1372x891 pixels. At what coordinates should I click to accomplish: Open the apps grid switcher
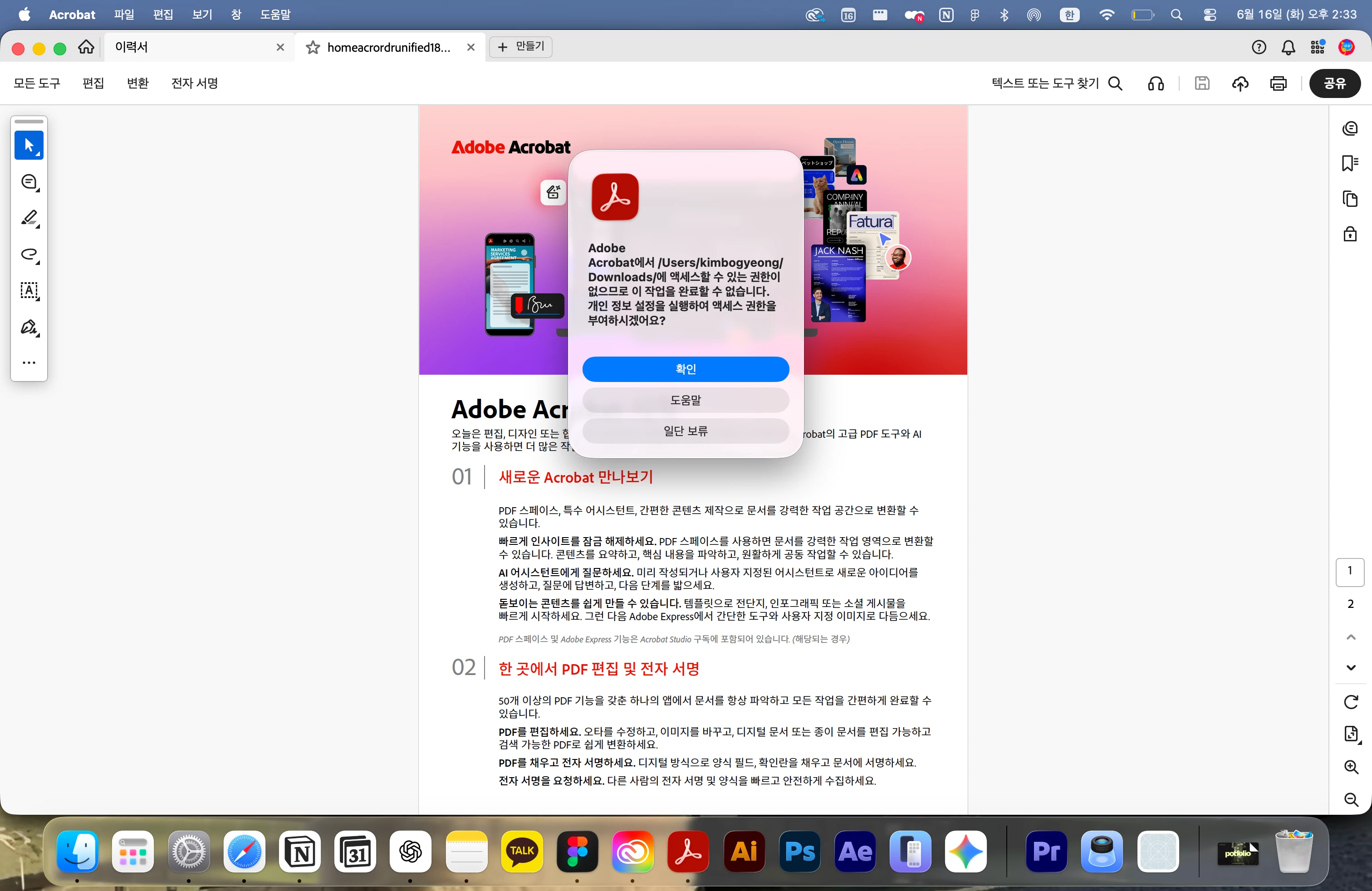tap(1318, 47)
